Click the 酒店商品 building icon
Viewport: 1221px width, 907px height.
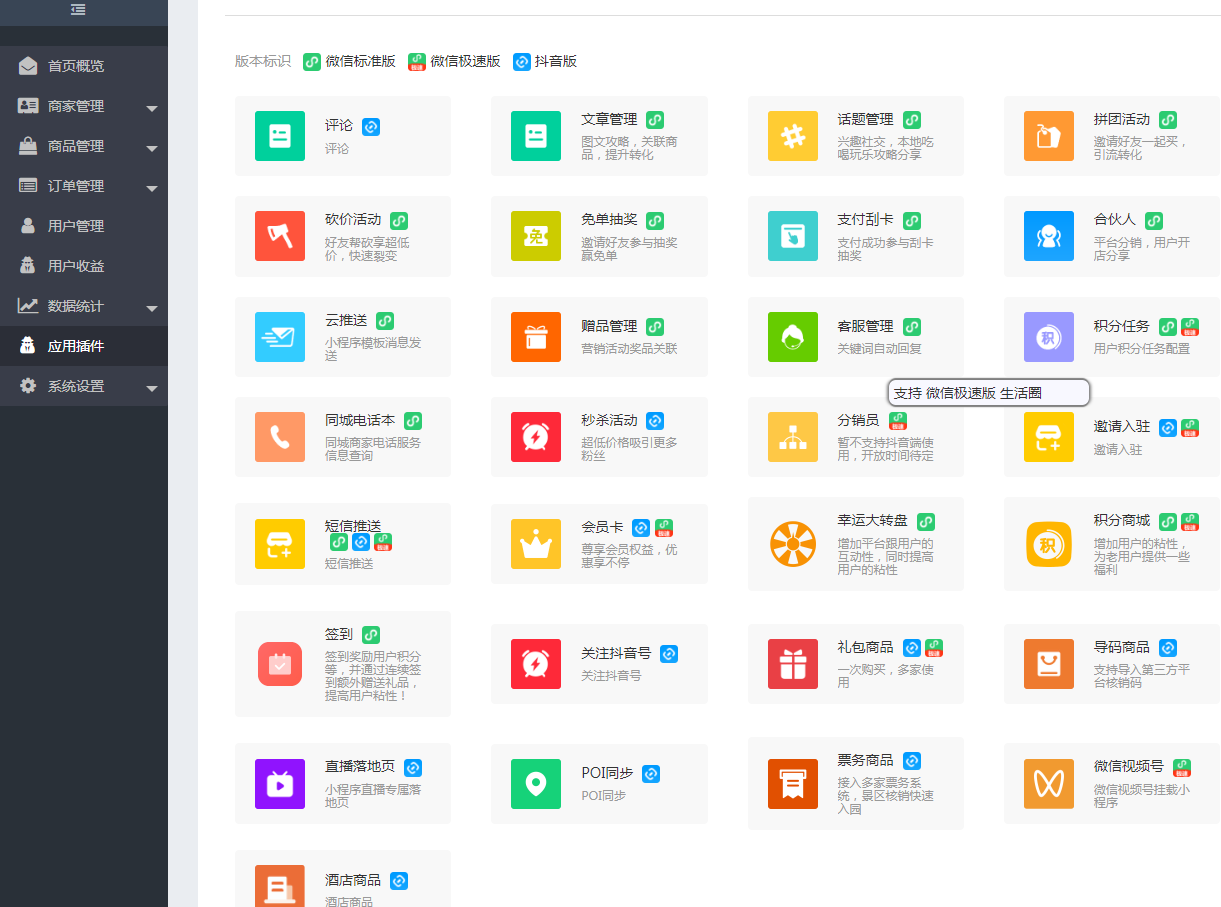pos(280,886)
